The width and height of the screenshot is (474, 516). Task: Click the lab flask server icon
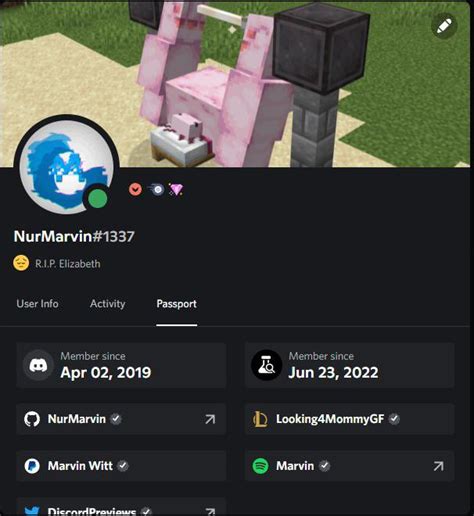(266, 366)
